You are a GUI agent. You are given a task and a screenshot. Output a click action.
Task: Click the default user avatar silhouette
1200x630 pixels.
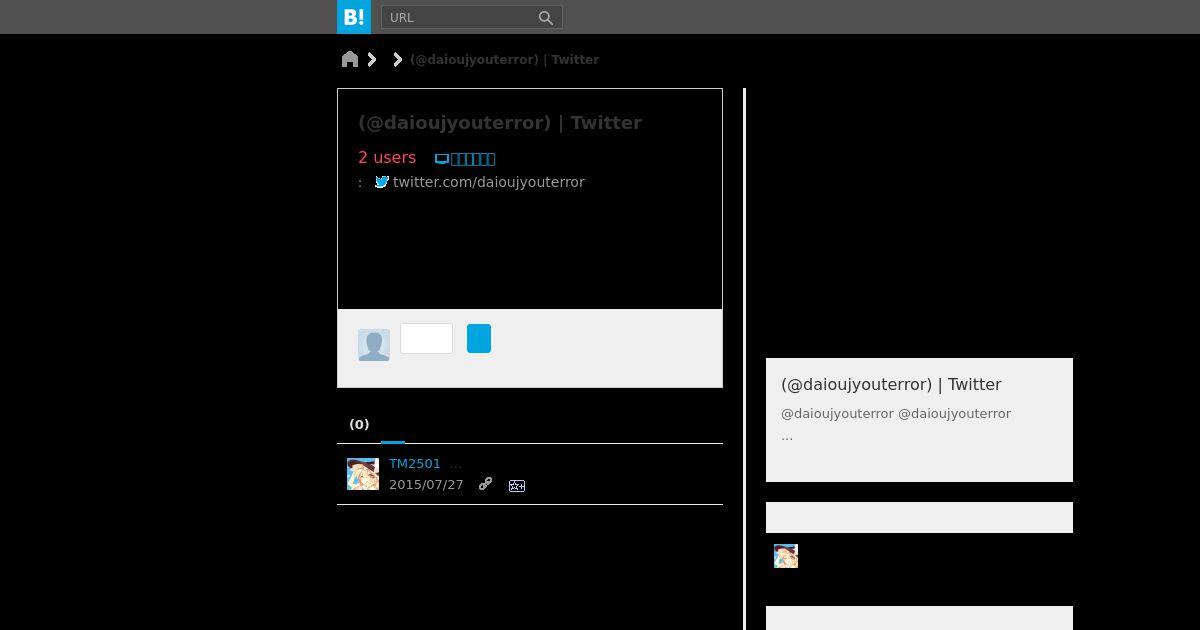pyautogui.click(x=374, y=345)
